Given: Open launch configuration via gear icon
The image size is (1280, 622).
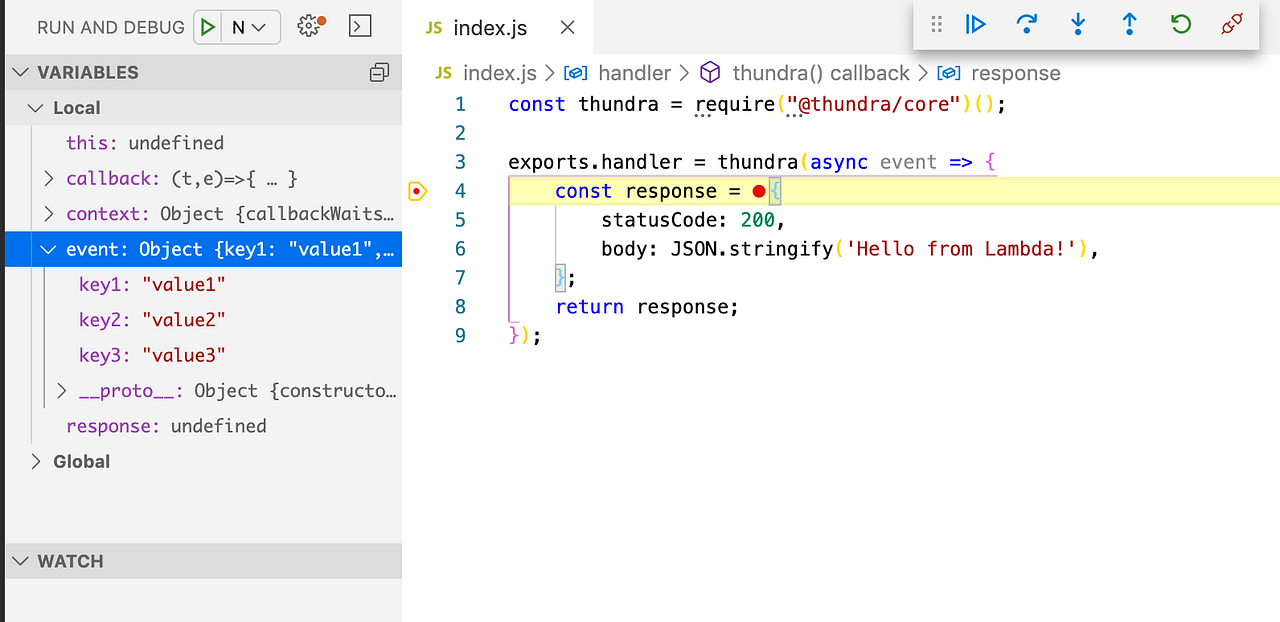Looking at the screenshot, I should [309, 25].
